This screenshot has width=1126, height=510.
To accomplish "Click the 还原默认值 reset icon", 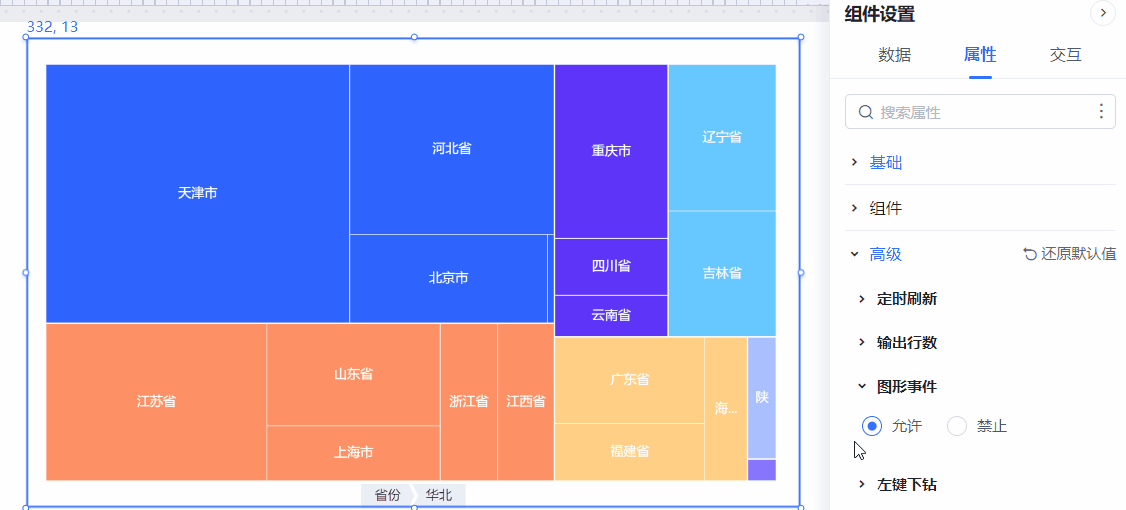I will [1030, 254].
